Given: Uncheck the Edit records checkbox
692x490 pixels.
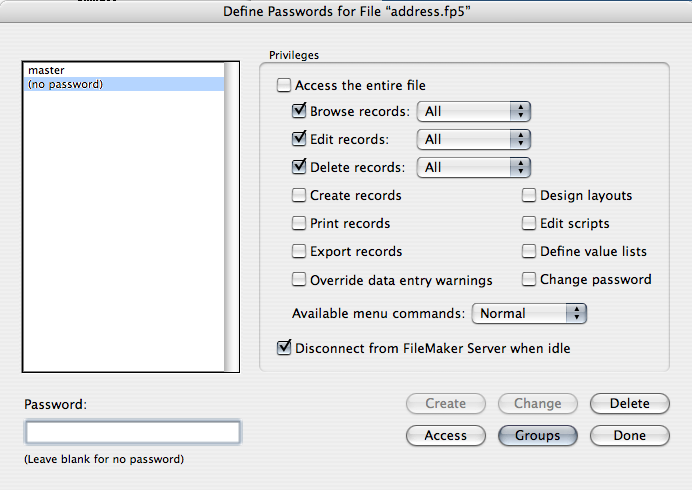Looking at the screenshot, I should pos(299,139).
